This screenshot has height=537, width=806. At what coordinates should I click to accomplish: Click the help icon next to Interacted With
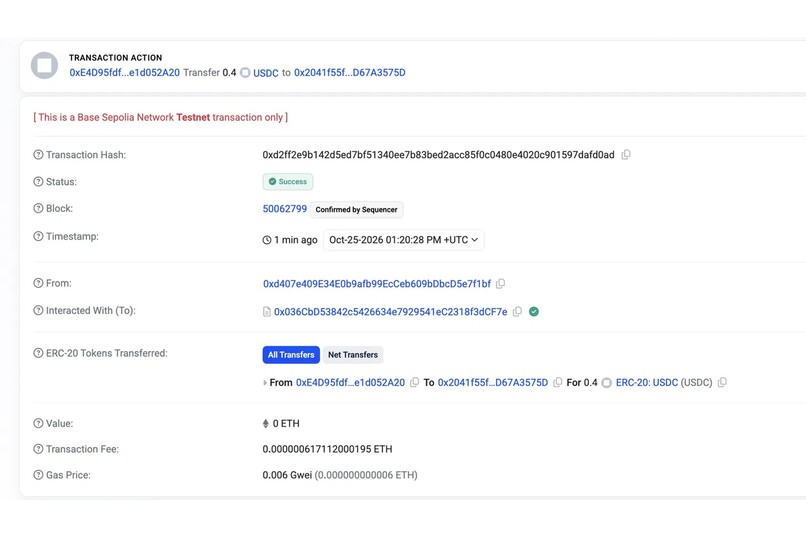38,310
